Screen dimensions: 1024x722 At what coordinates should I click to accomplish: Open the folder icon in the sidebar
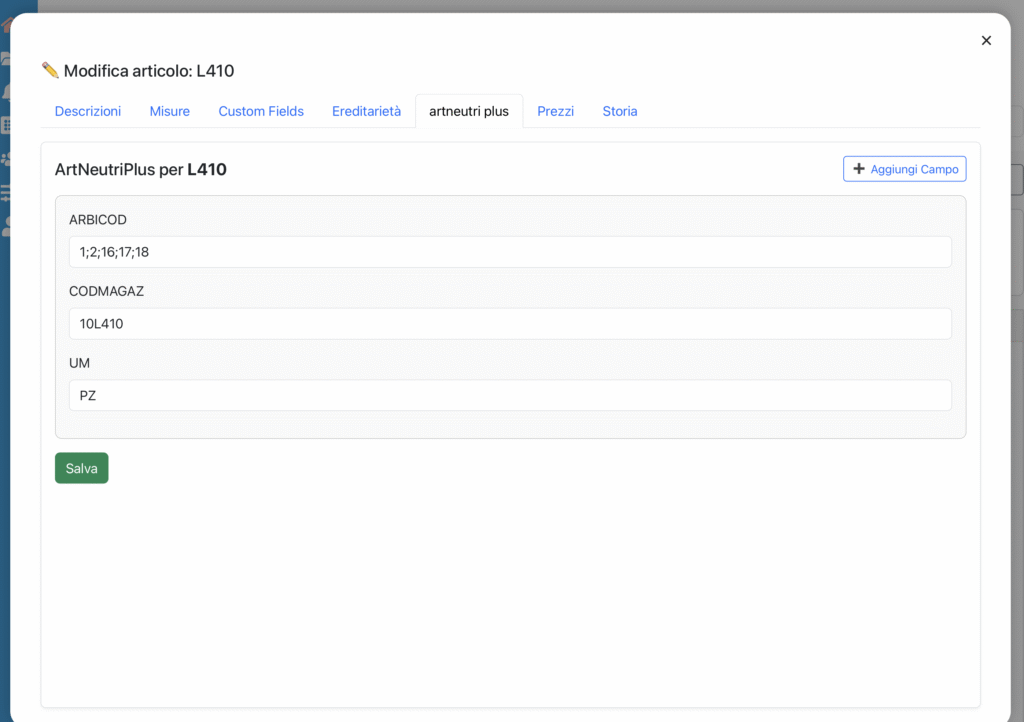pos(5,58)
